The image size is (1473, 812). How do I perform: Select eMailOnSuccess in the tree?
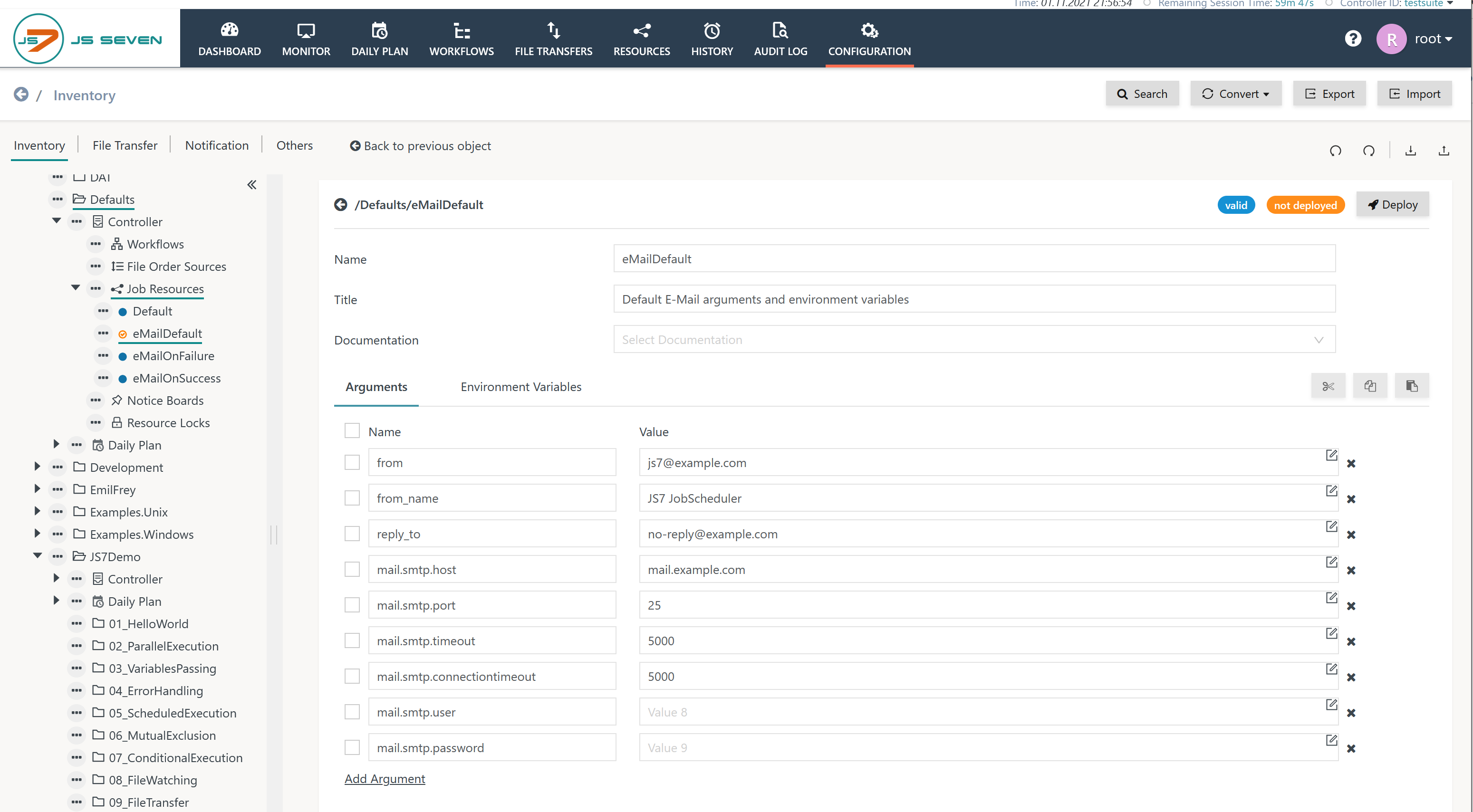pyautogui.click(x=176, y=378)
